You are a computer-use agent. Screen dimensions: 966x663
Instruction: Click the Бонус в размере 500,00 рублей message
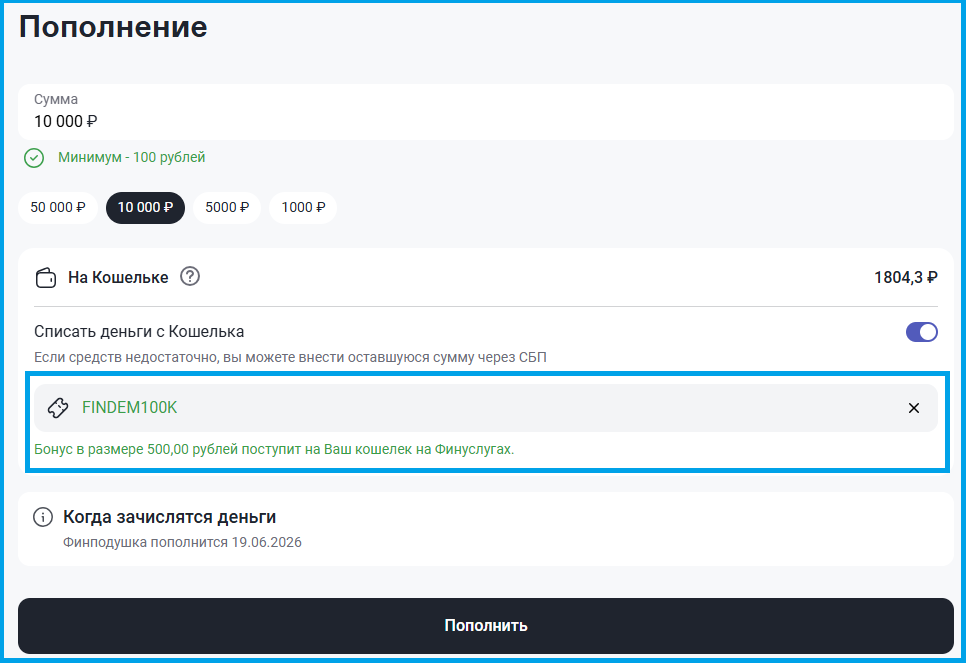click(274, 449)
